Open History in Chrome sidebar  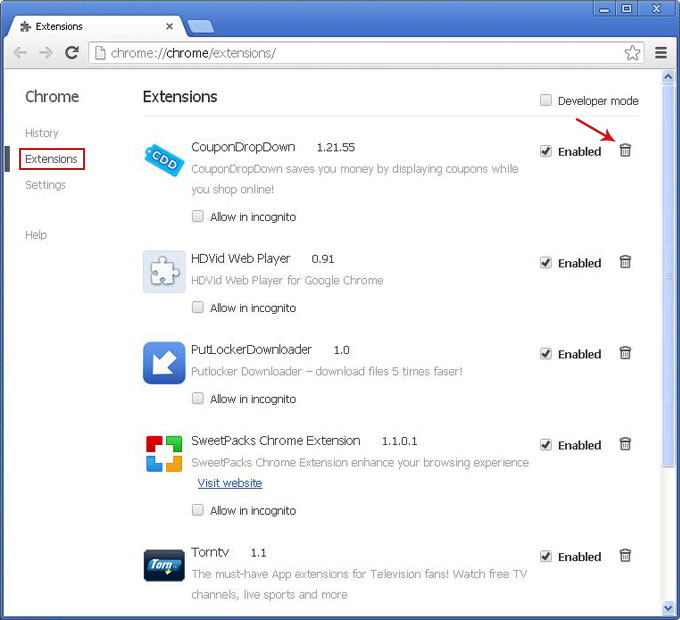42,133
